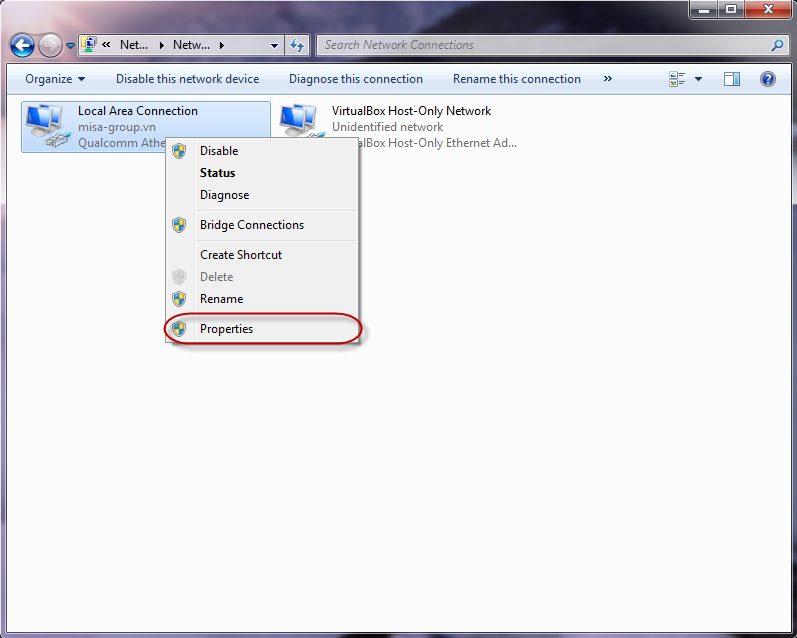797x638 pixels.
Task: Choose Properties from the context menu
Action: pyautogui.click(x=226, y=329)
